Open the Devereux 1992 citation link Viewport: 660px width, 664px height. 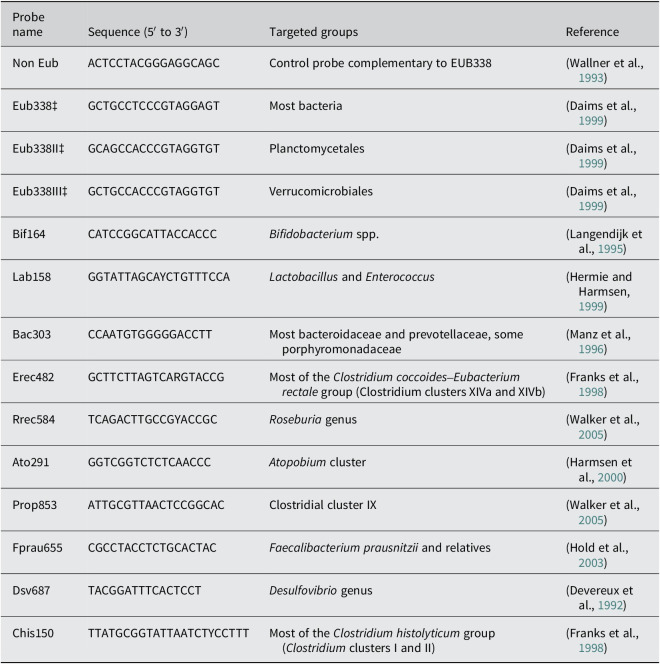pos(610,606)
